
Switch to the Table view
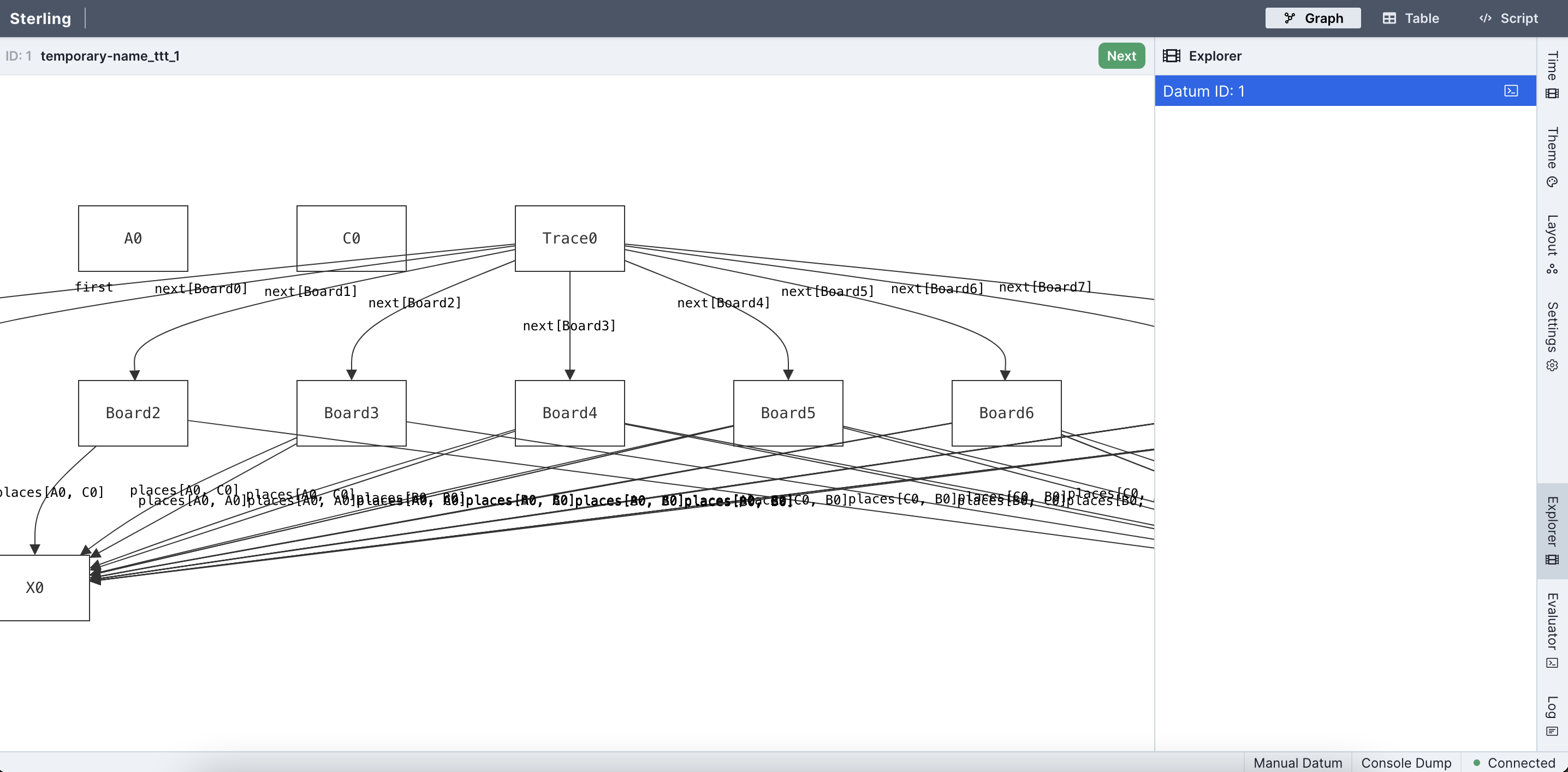point(1411,18)
